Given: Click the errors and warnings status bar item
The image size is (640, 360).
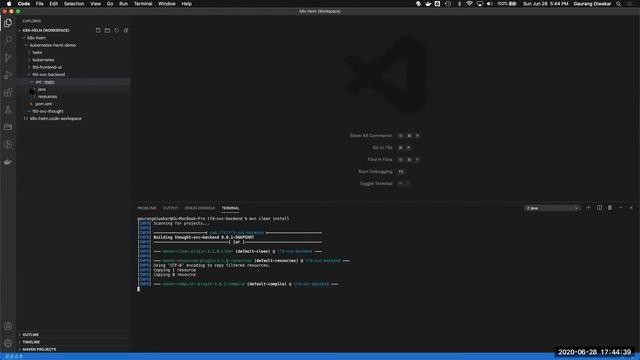Looking at the screenshot, I should 14,356.
